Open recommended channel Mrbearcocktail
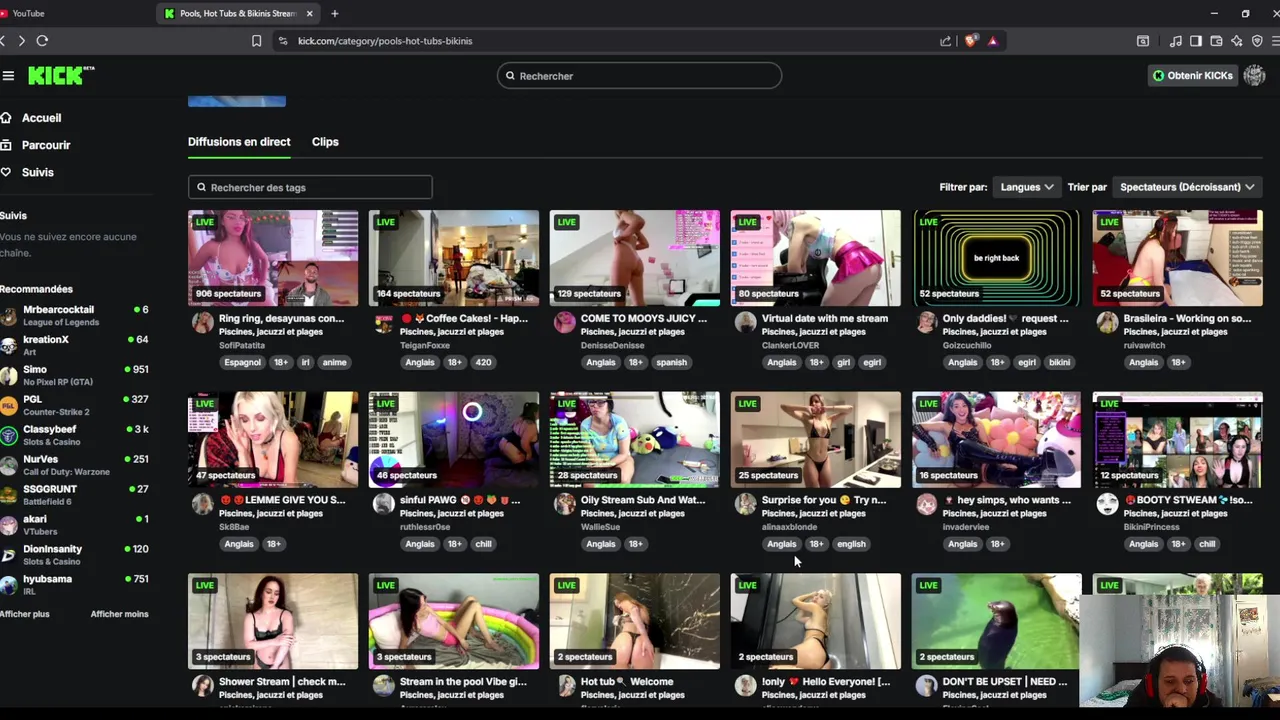This screenshot has width=1280, height=720. pyautogui.click(x=74, y=315)
